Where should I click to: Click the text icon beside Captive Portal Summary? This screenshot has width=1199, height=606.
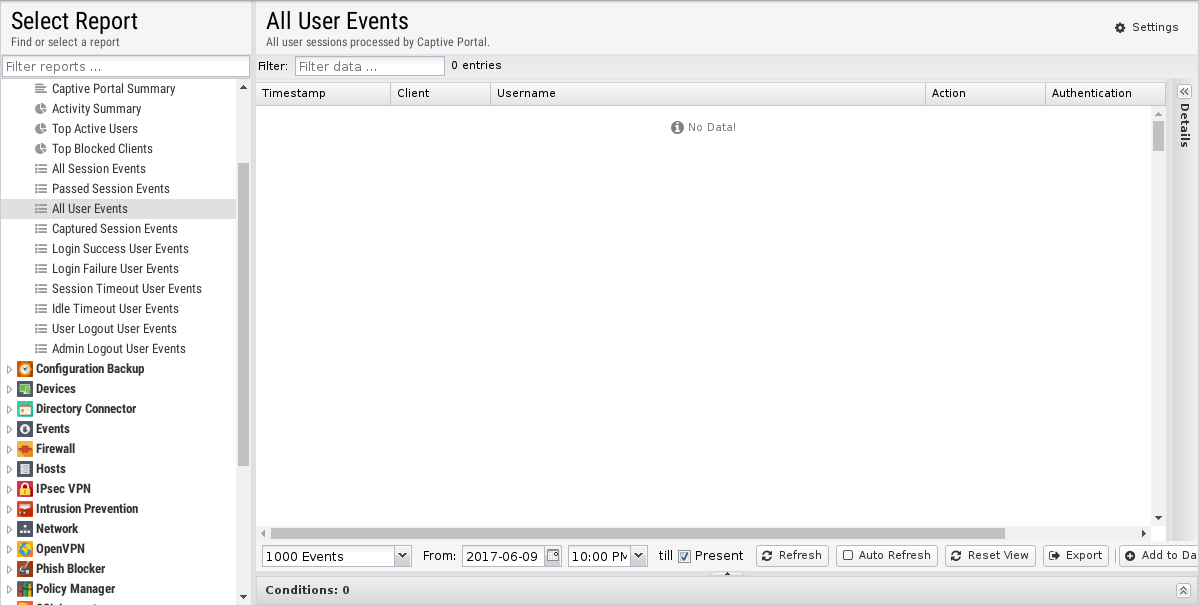pos(41,89)
